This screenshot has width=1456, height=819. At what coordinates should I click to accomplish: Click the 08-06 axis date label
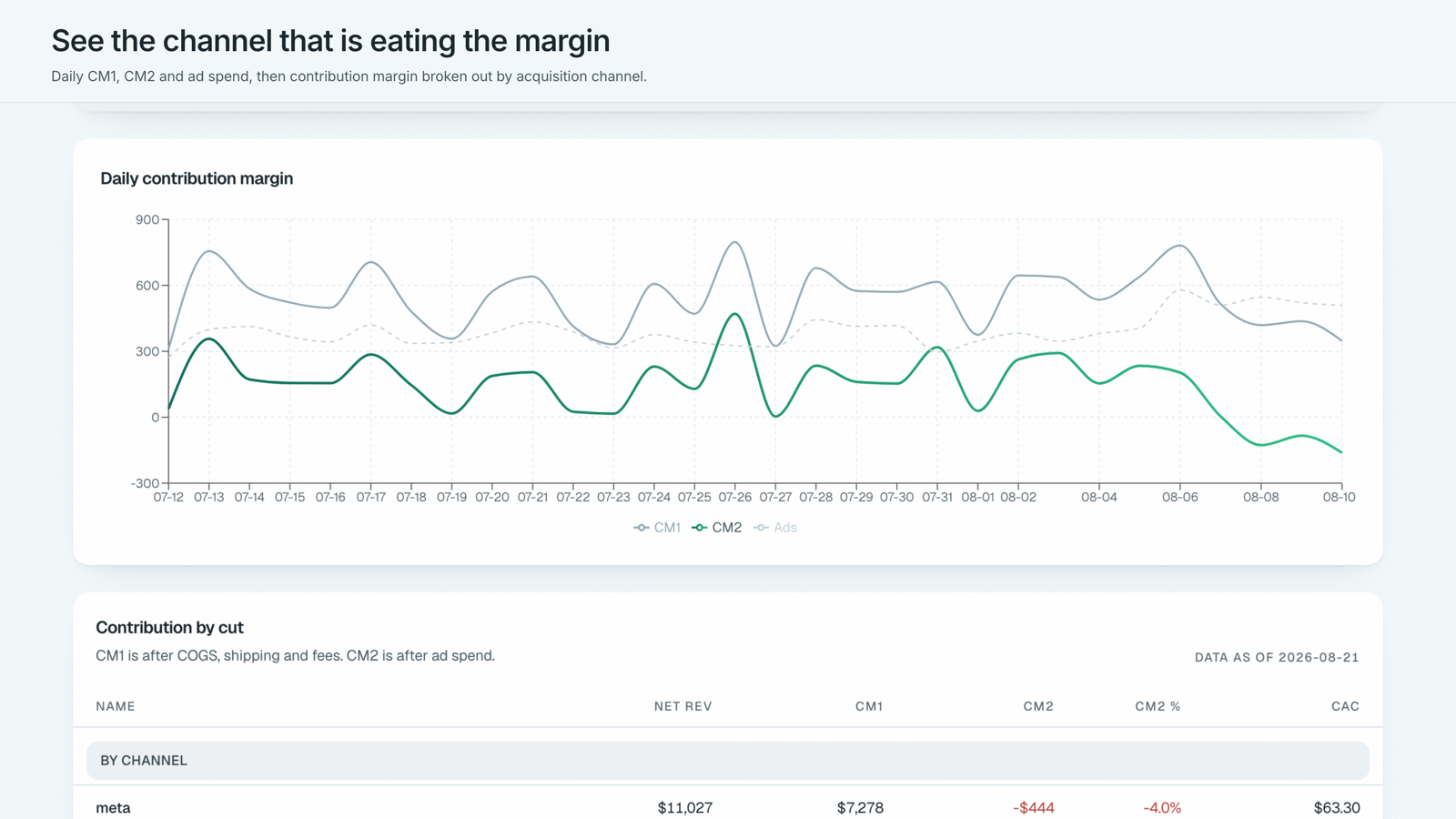pyautogui.click(x=1179, y=497)
